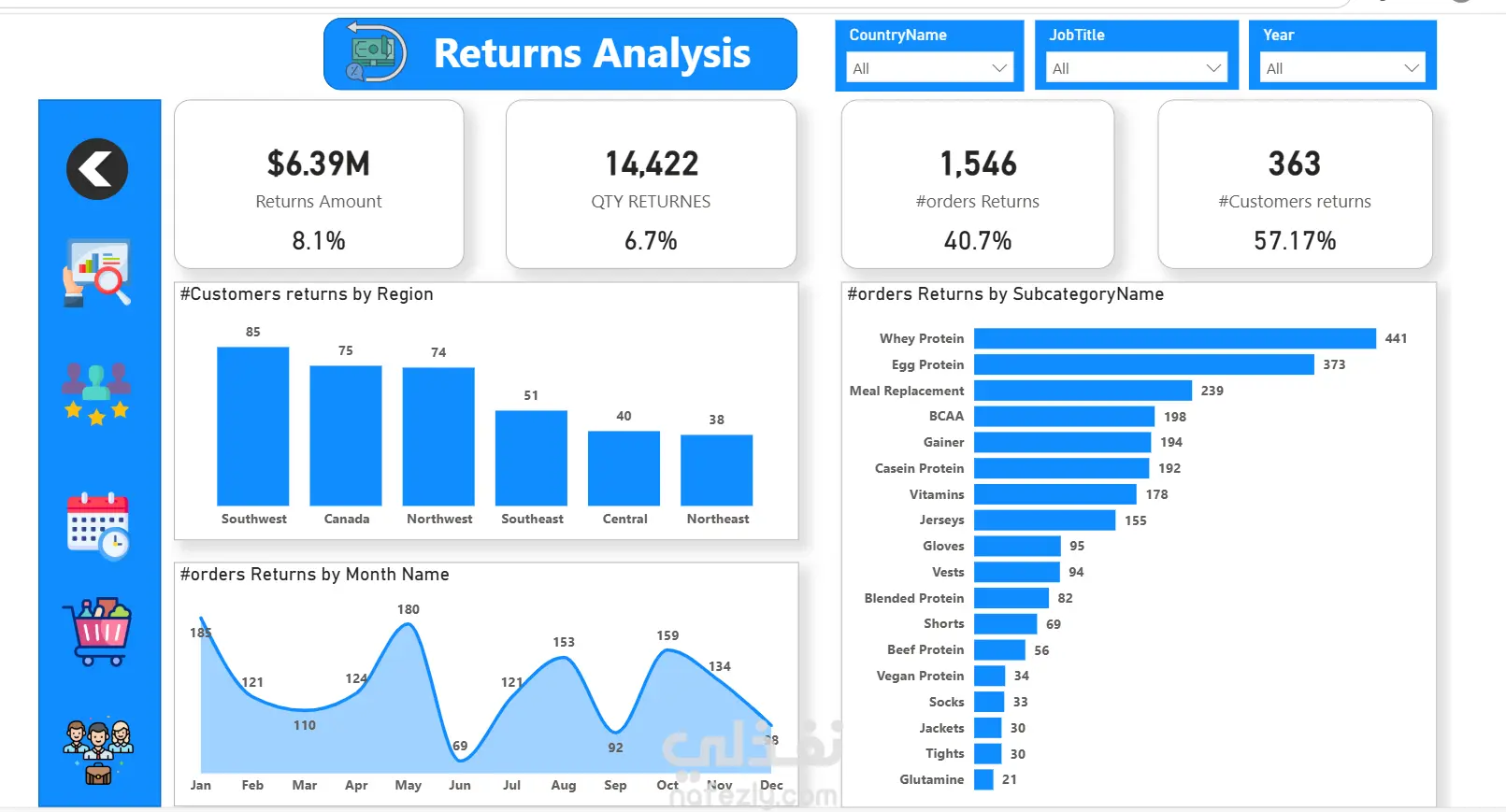Image resolution: width=1506 pixels, height=812 pixels.
Task: Click the money return header icon
Action: tap(376, 53)
